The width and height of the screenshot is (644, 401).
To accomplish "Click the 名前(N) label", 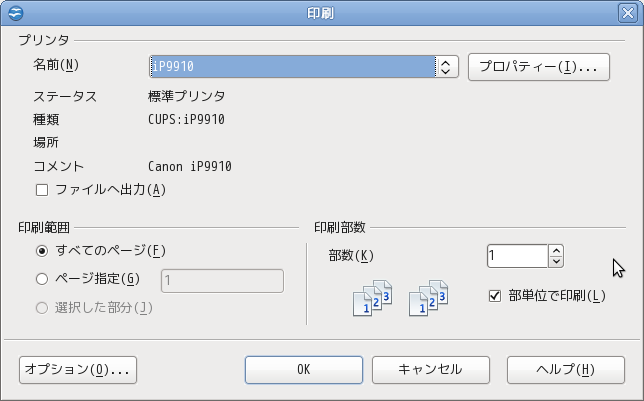I will pyautogui.click(x=56, y=65).
